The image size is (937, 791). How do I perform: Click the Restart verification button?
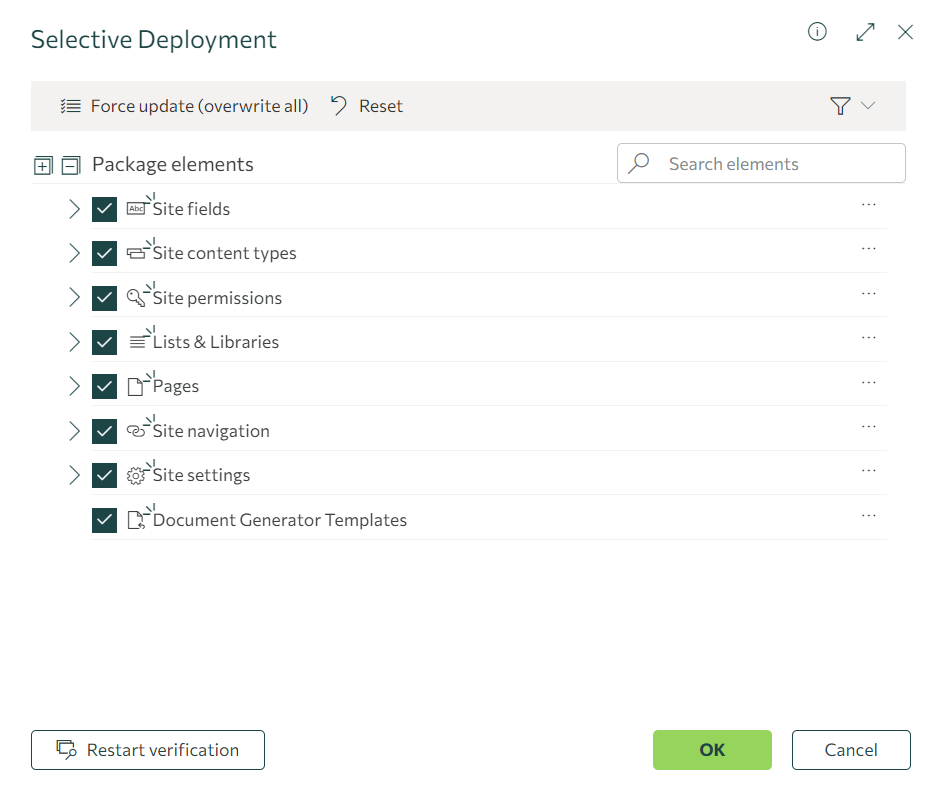(x=148, y=750)
